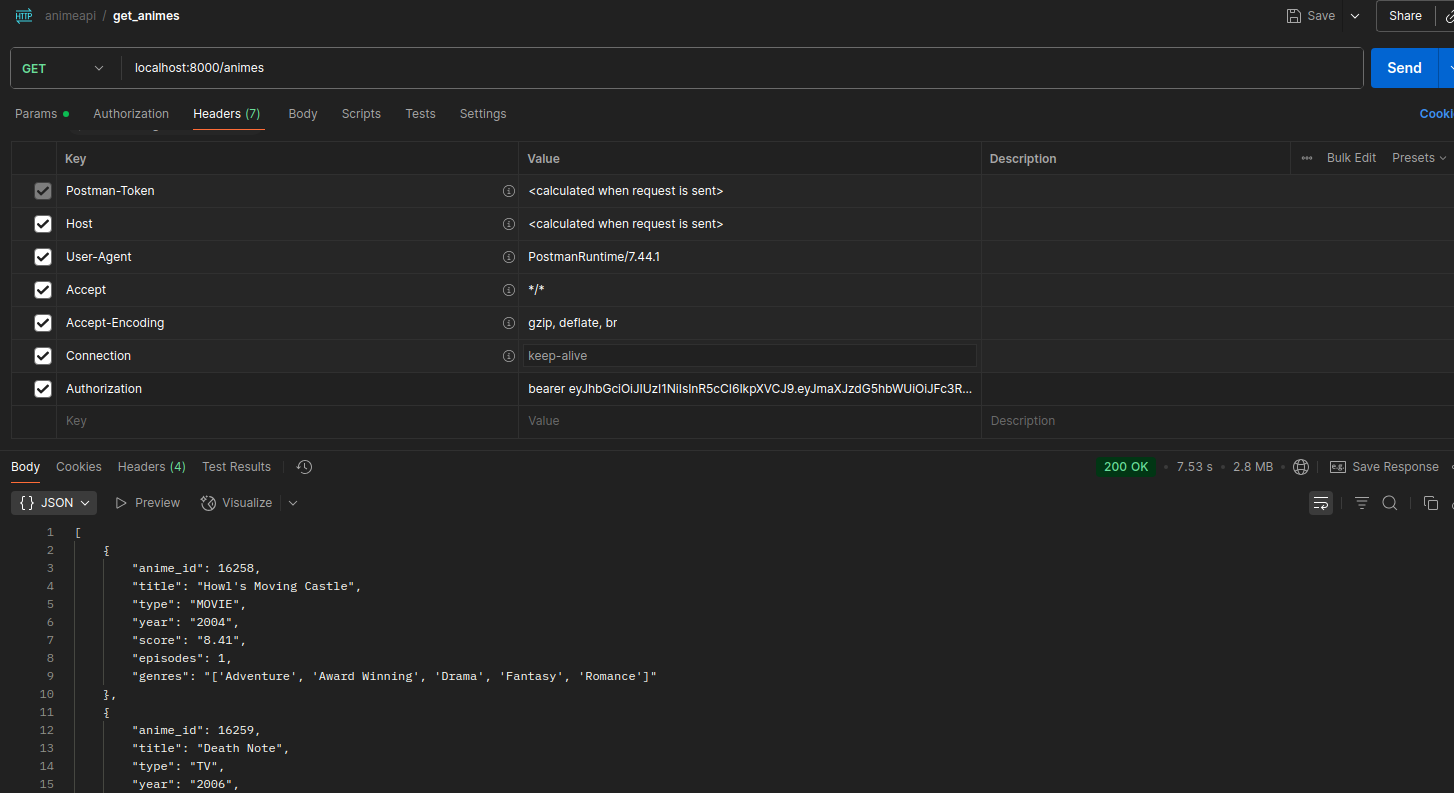Click the response history clock icon
1454x793 pixels.
[x=305, y=467]
